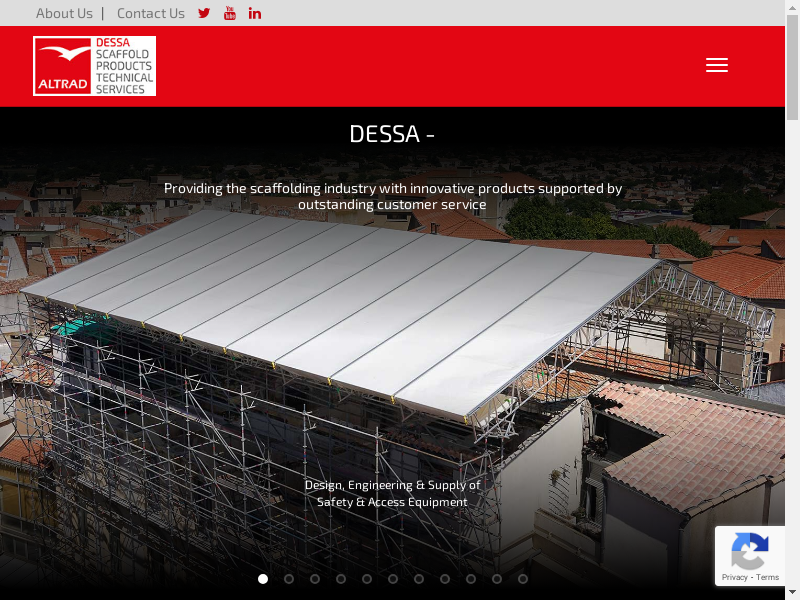Open the About Us page
The height and width of the screenshot is (600, 800).
point(64,13)
